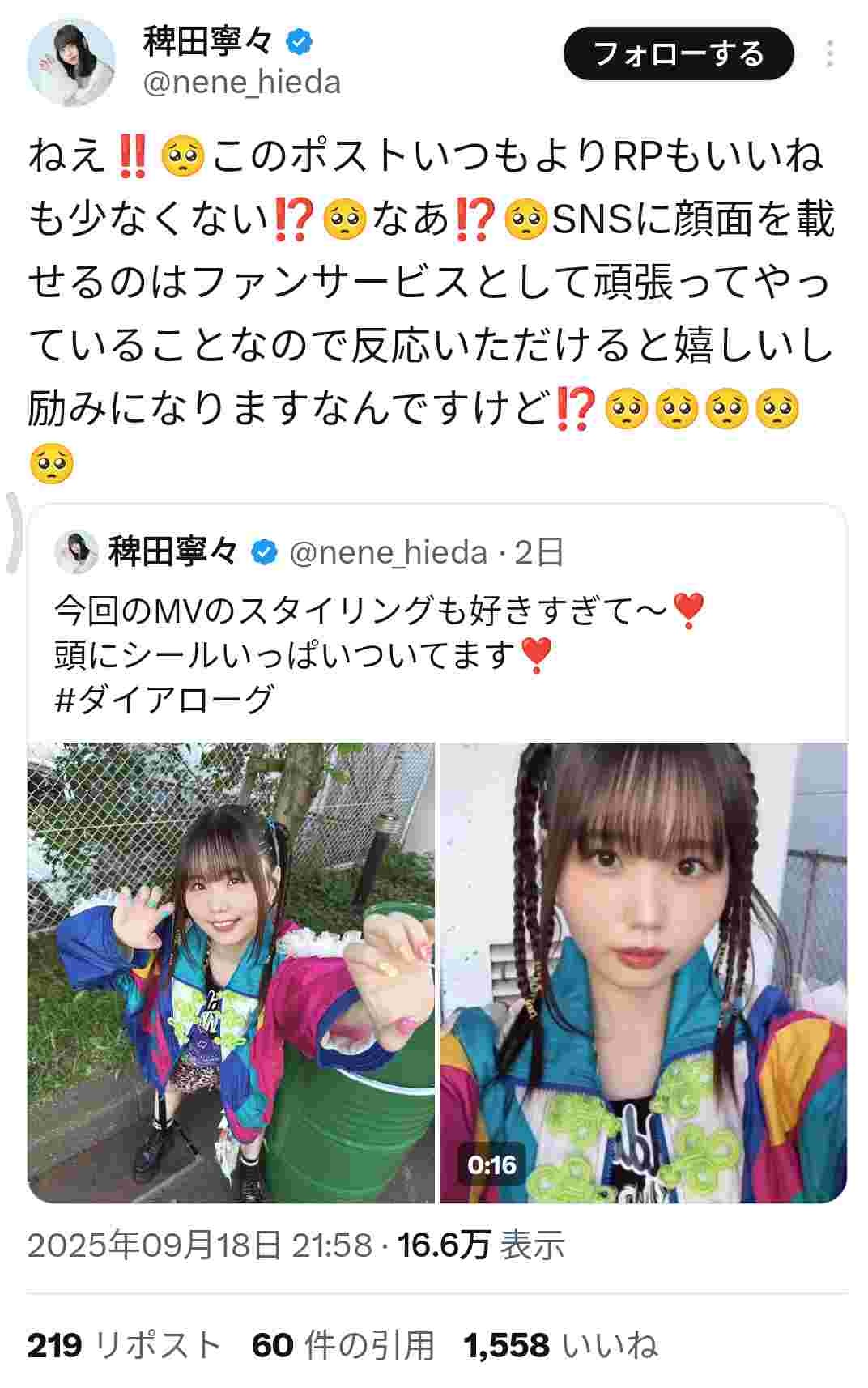Viewport: 868px width, 1388px height.
Task: Tap the verified badge in the quoted post
Action: point(263,553)
